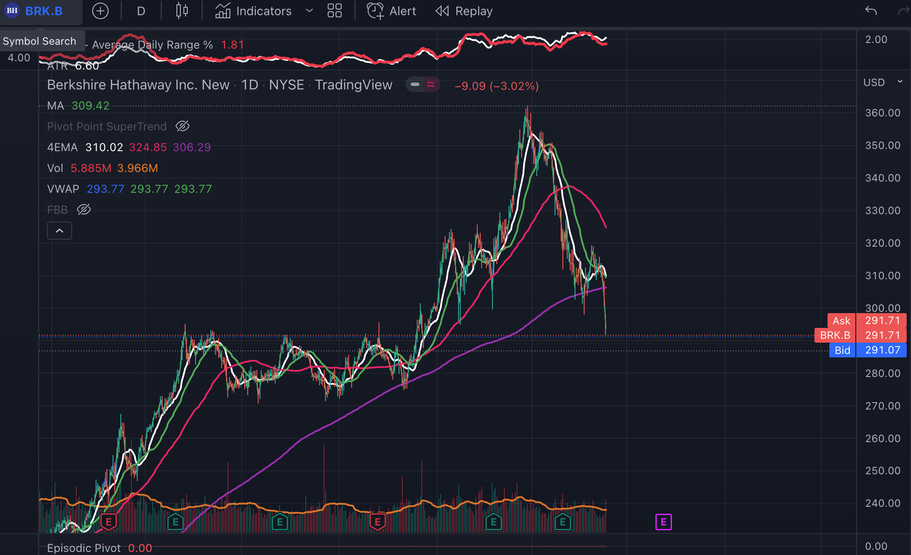Start bar Replay mode
Viewport: 911px width, 555px height.
point(464,11)
